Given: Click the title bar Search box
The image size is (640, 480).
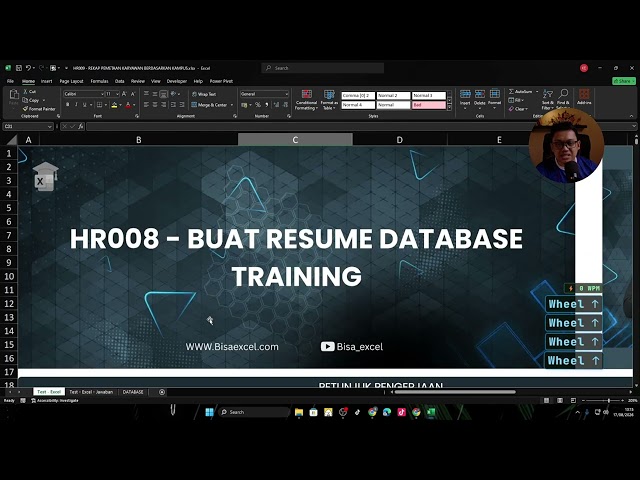Looking at the screenshot, I should [322, 68].
